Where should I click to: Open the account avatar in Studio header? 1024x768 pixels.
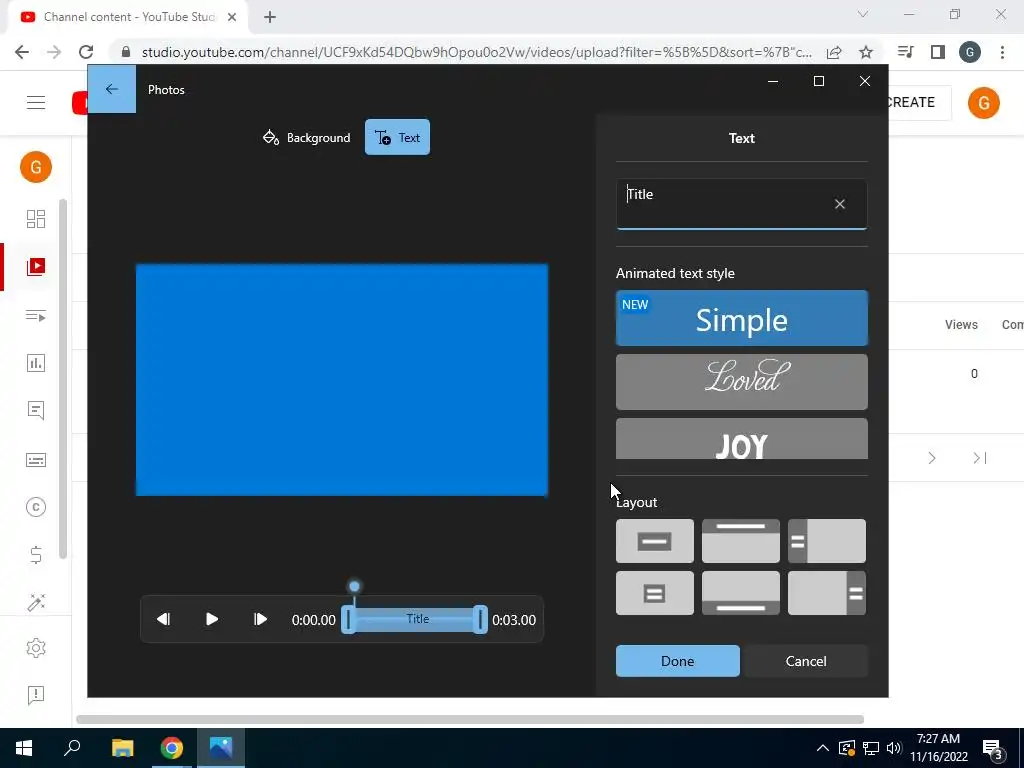984,103
